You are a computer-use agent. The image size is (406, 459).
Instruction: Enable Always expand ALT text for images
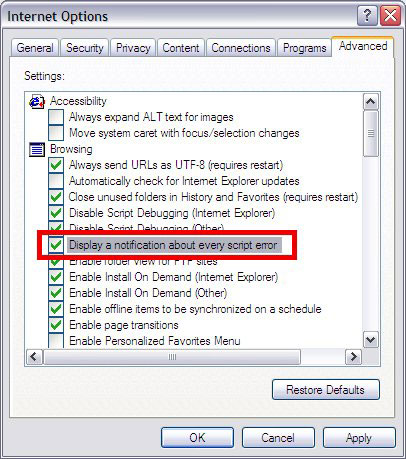[56, 117]
